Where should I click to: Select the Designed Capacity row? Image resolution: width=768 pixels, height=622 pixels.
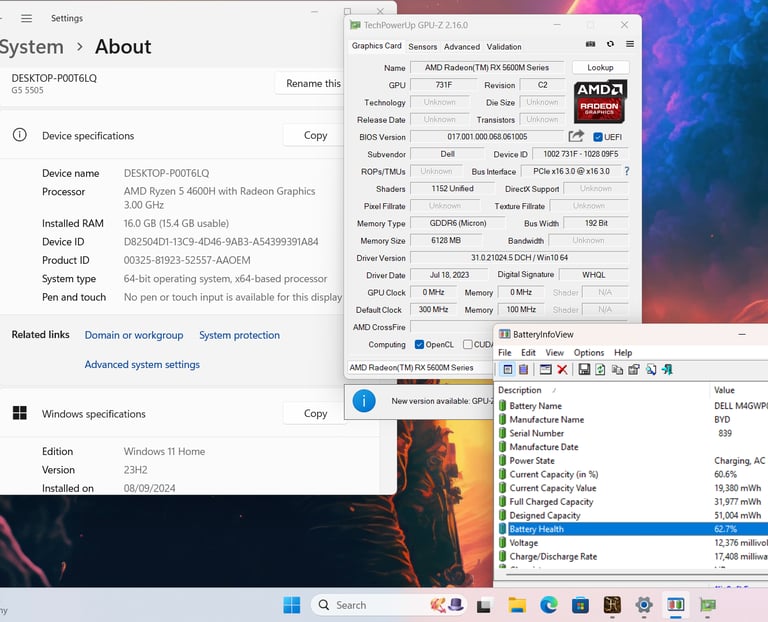point(632,515)
